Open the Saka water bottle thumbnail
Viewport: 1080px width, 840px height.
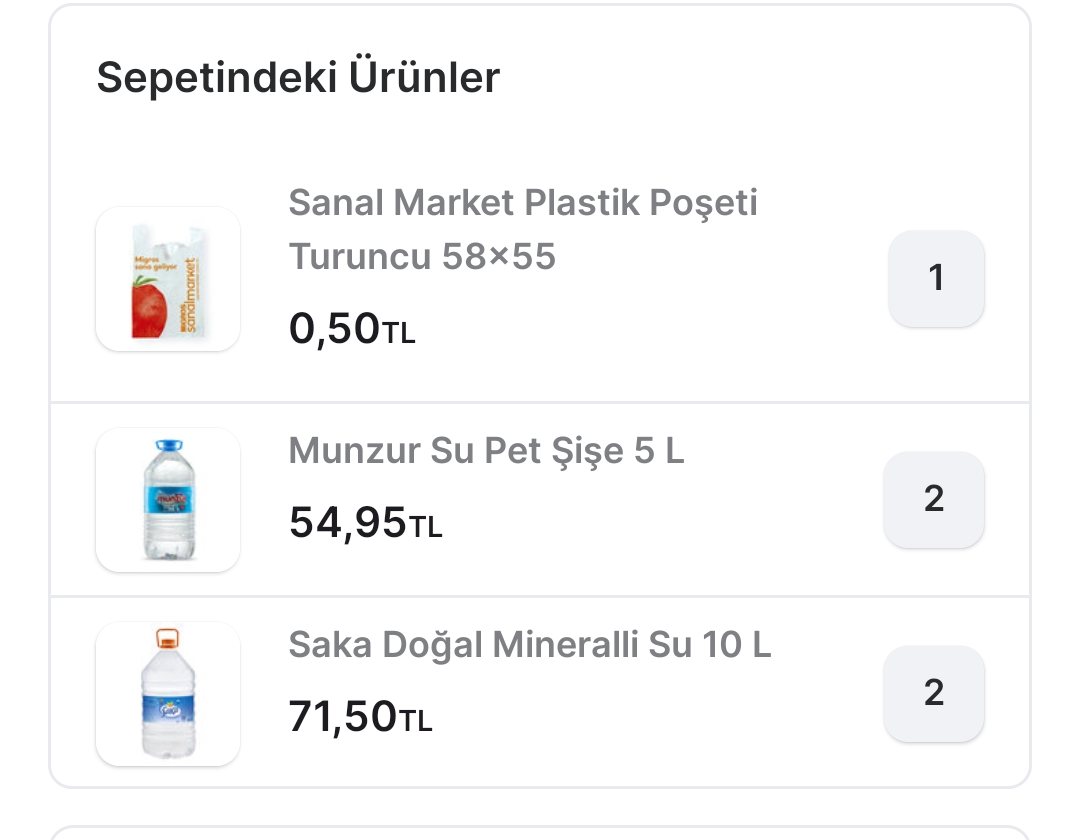click(167, 694)
